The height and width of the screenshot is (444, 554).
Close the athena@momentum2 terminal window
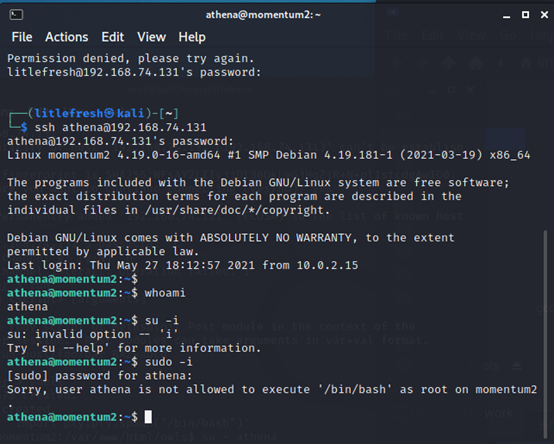point(544,14)
